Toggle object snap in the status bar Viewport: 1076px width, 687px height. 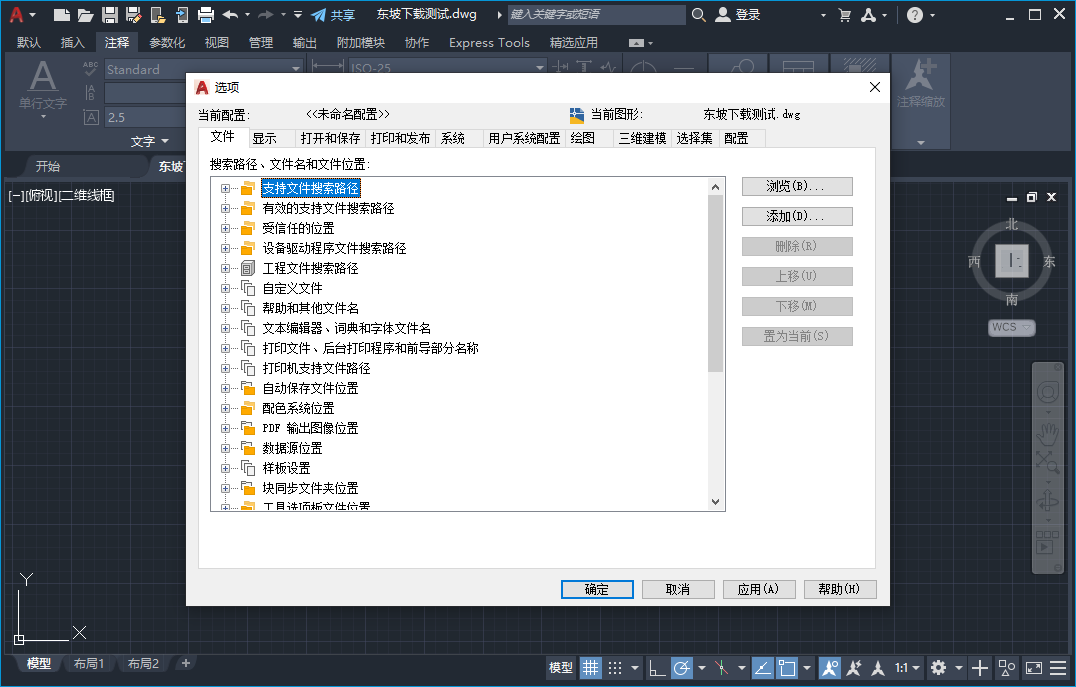[x=788, y=667]
